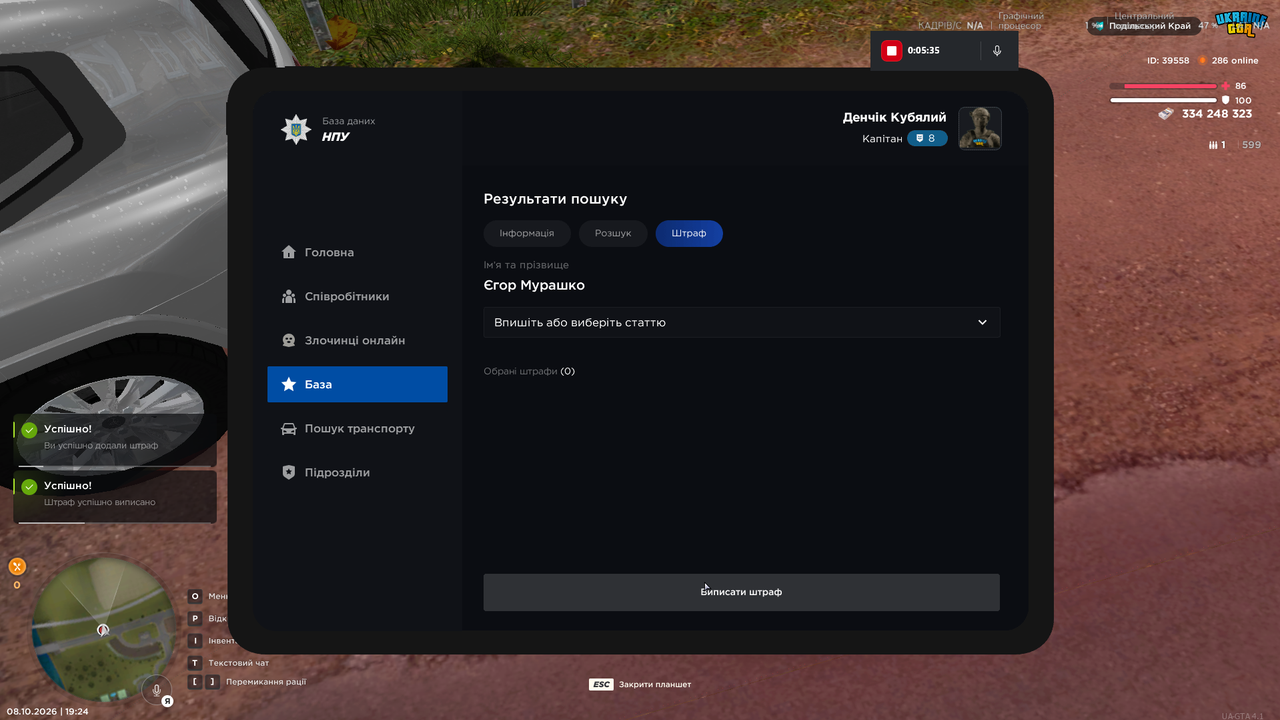Viewport: 1280px width, 720px height.
Task: Open the Розшук tab
Action: pyautogui.click(x=613, y=233)
